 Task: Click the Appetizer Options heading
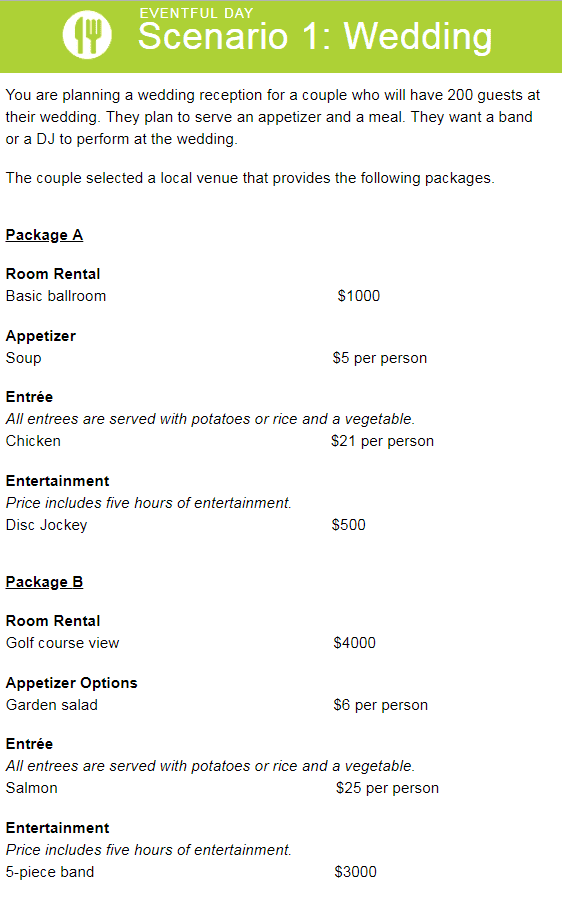72,683
